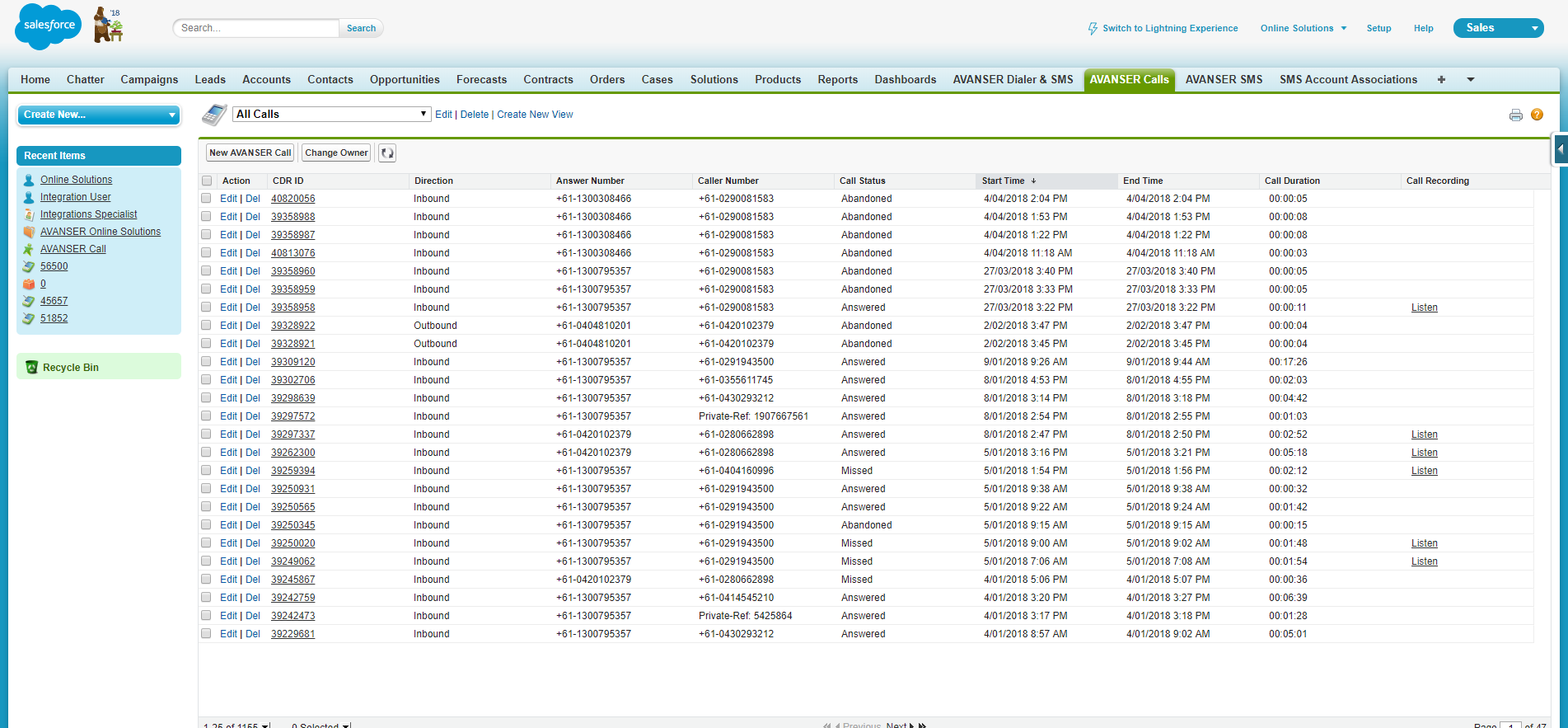Tick the checkbox for call 39259394

coord(206,471)
